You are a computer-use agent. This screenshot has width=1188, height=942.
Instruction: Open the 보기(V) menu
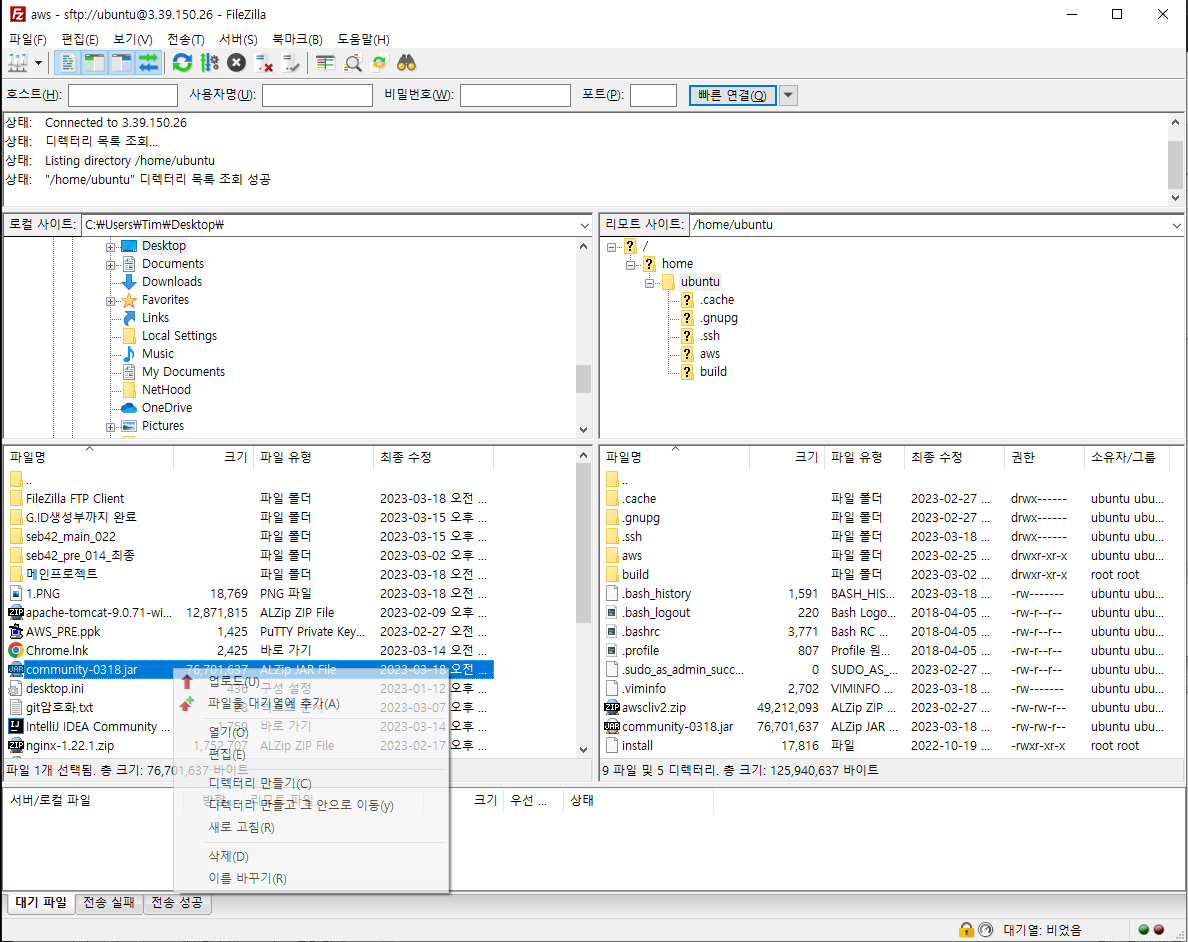click(x=133, y=39)
